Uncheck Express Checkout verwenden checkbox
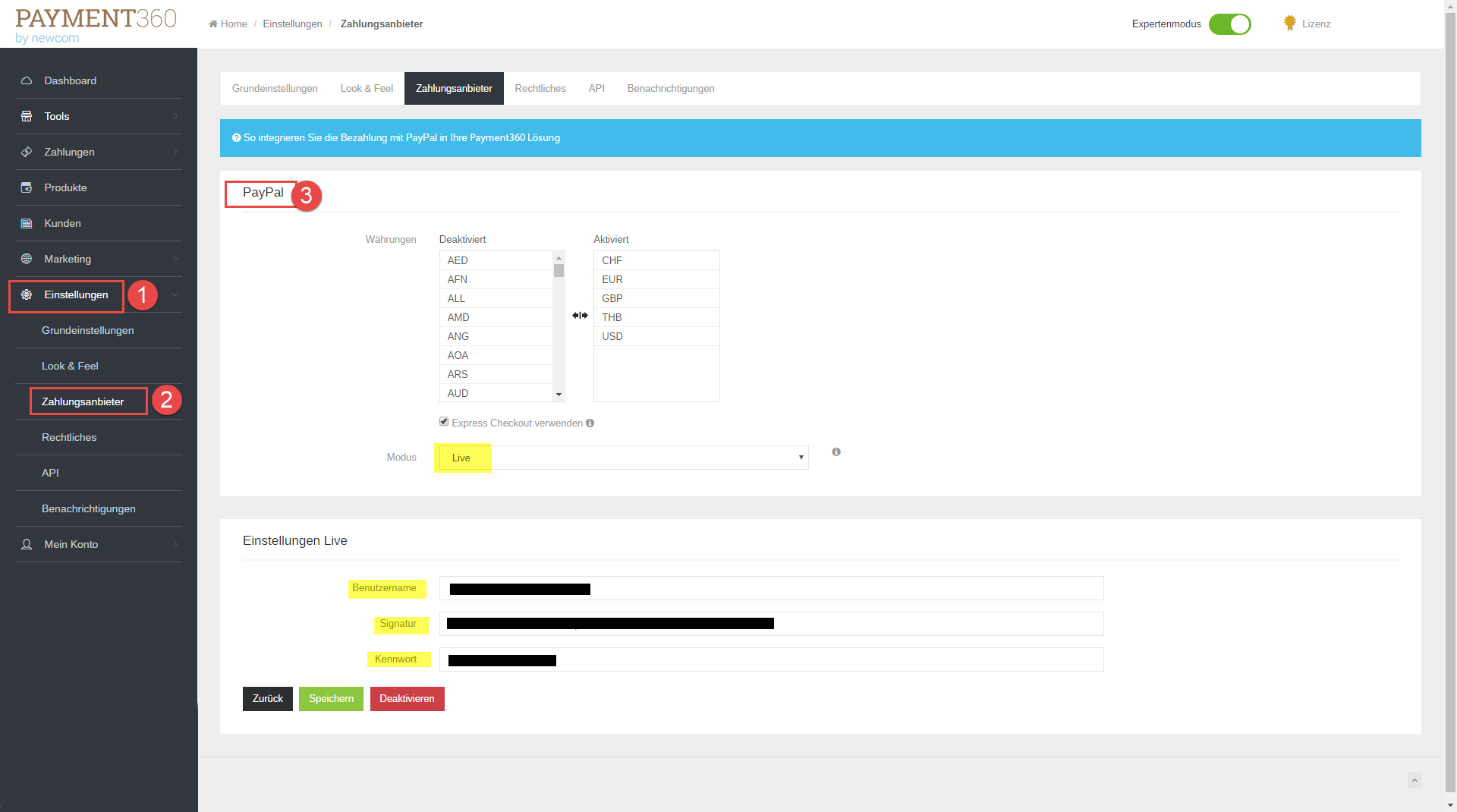 (x=444, y=422)
